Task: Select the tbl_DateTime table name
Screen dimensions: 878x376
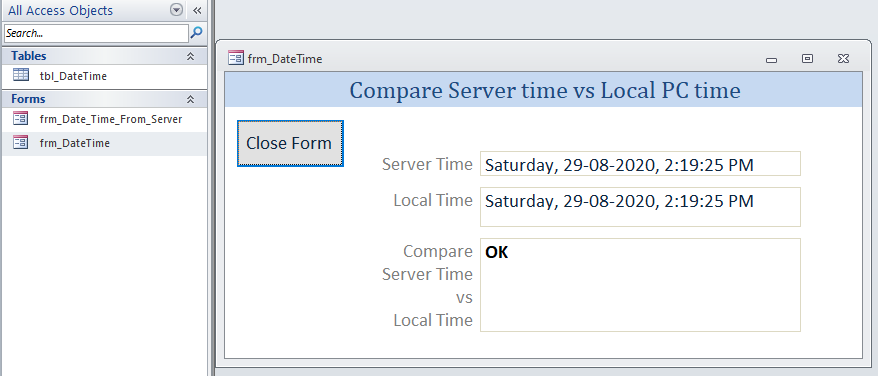Action: point(73,76)
